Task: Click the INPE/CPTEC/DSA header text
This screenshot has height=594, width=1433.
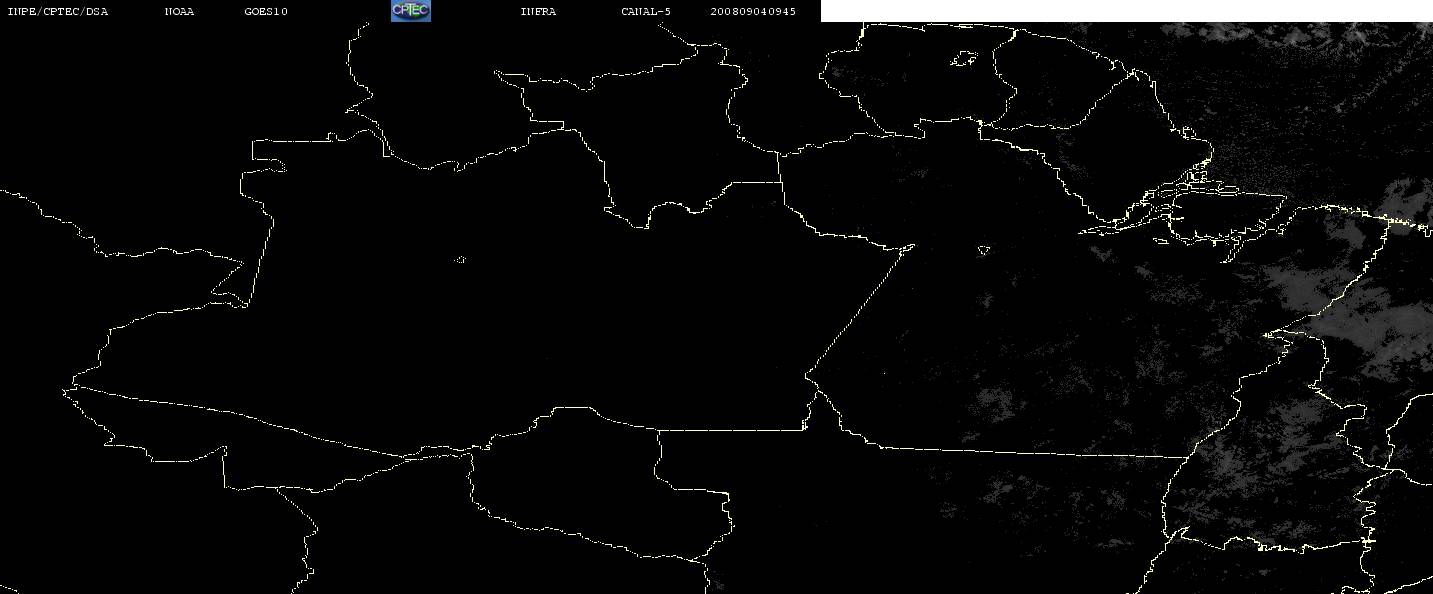Action: click(x=57, y=12)
